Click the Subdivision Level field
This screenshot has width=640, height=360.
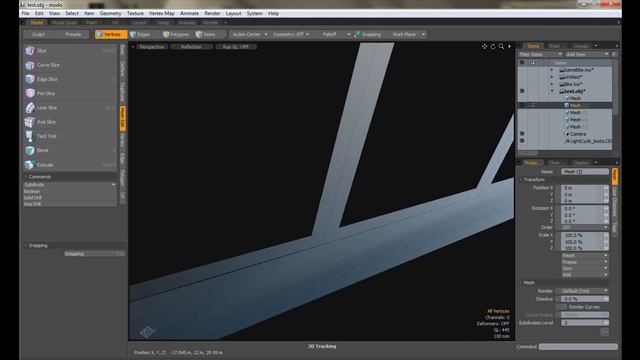tap(584, 323)
